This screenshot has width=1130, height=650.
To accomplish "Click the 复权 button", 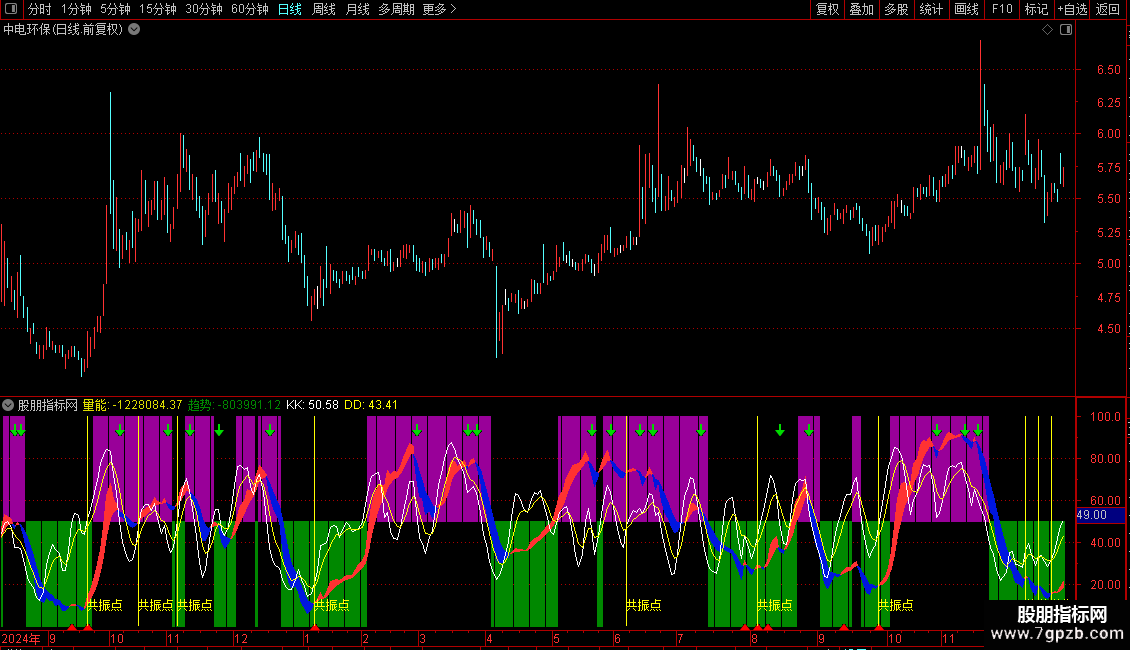I will point(827,9).
